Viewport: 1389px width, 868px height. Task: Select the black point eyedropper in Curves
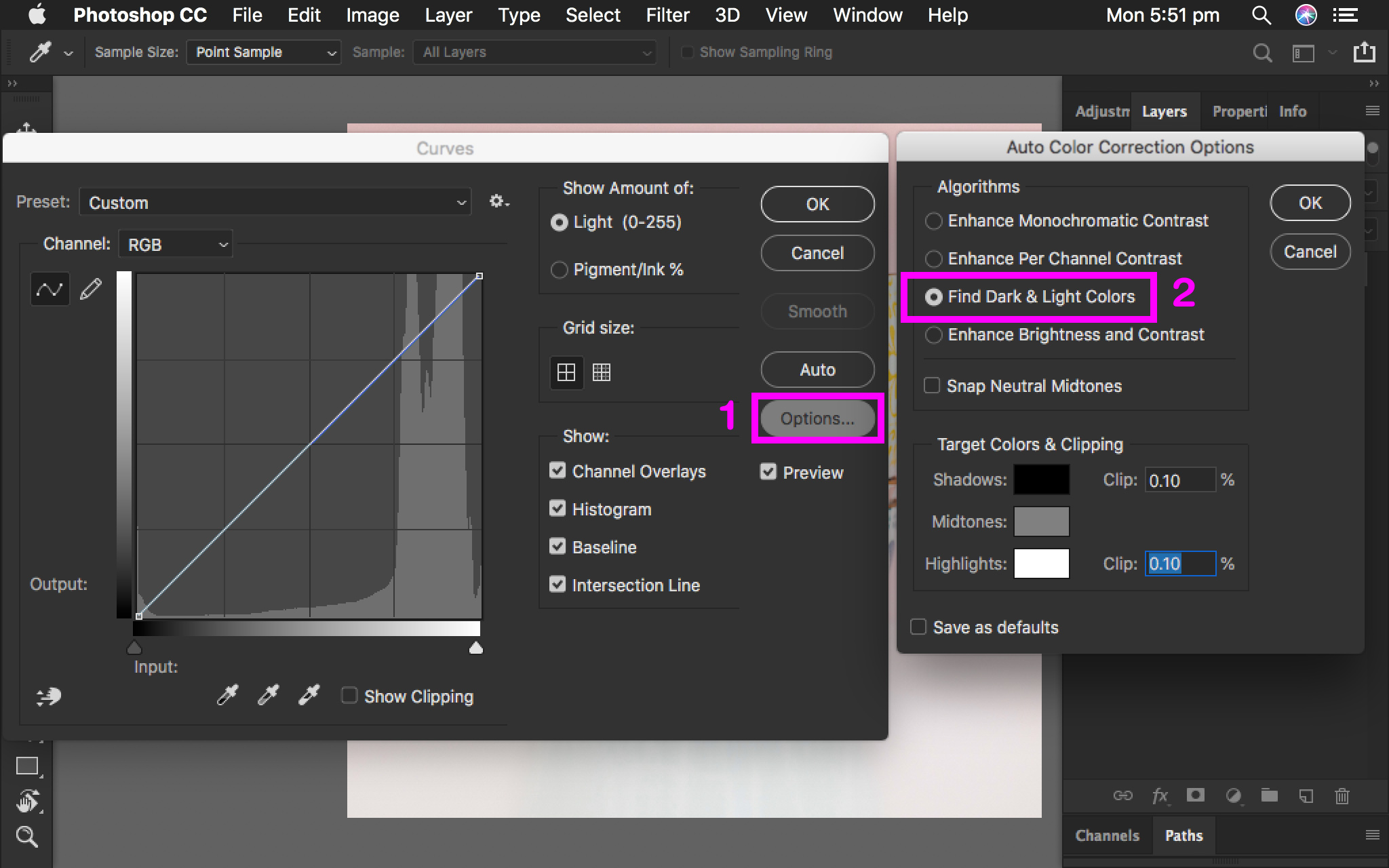[x=229, y=696]
